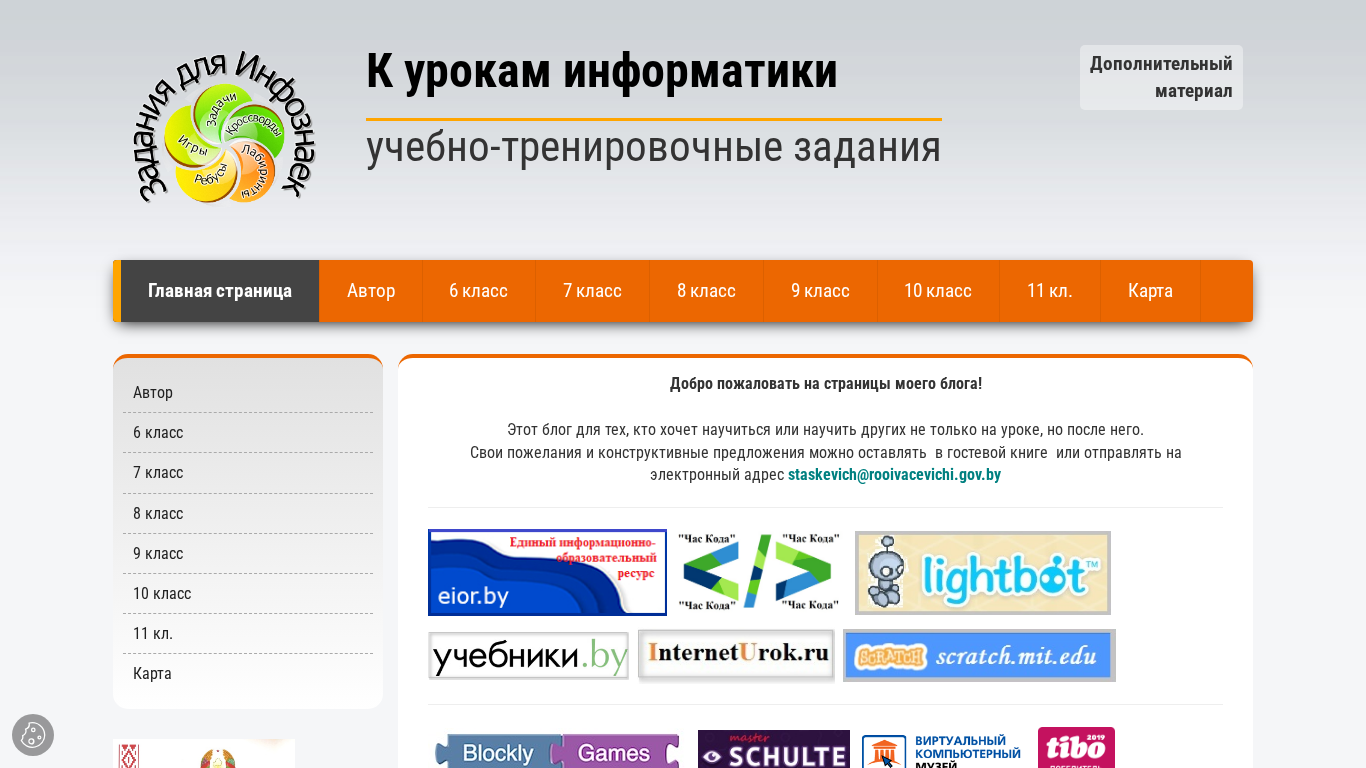Select Главная страница in the orange navigation bar
The width and height of the screenshot is (1366, 768).
pos(220,291)
